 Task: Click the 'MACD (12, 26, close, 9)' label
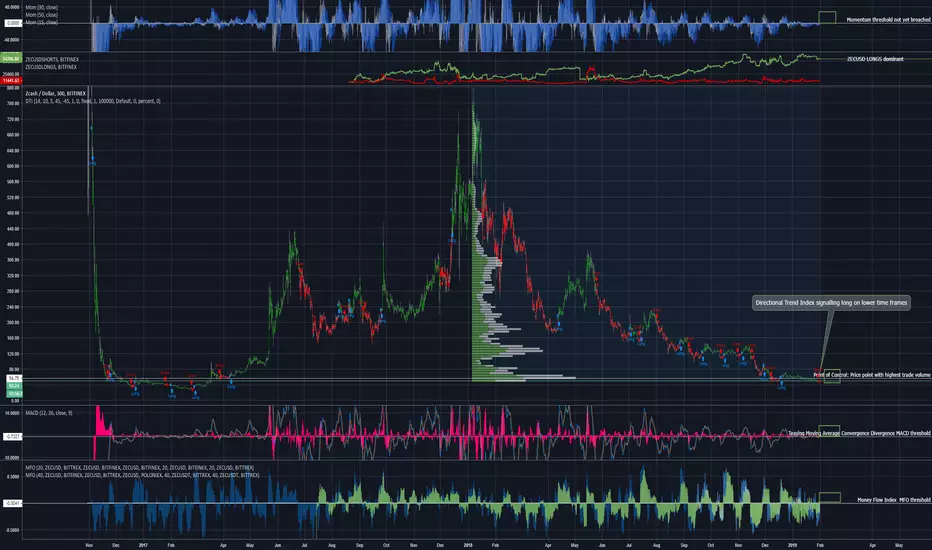click(49, 413)
